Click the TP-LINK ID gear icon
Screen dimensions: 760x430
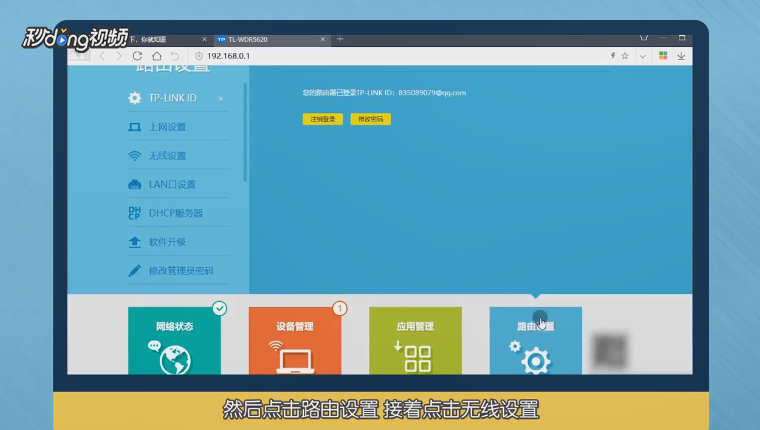click(134, 98)
